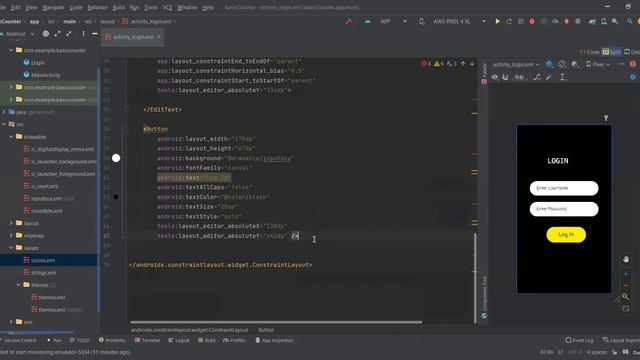
Task: Open the Terminal tool window
Action: (147, 340)
